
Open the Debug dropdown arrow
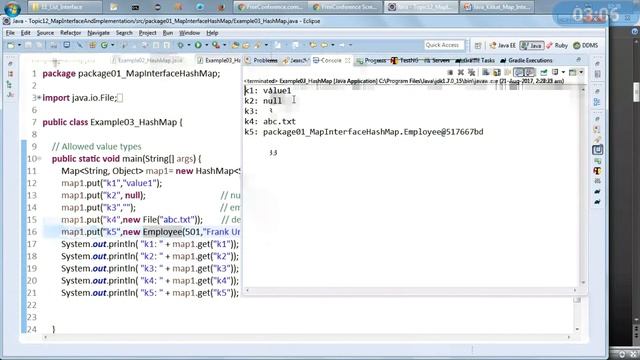(x=188, y=45)
